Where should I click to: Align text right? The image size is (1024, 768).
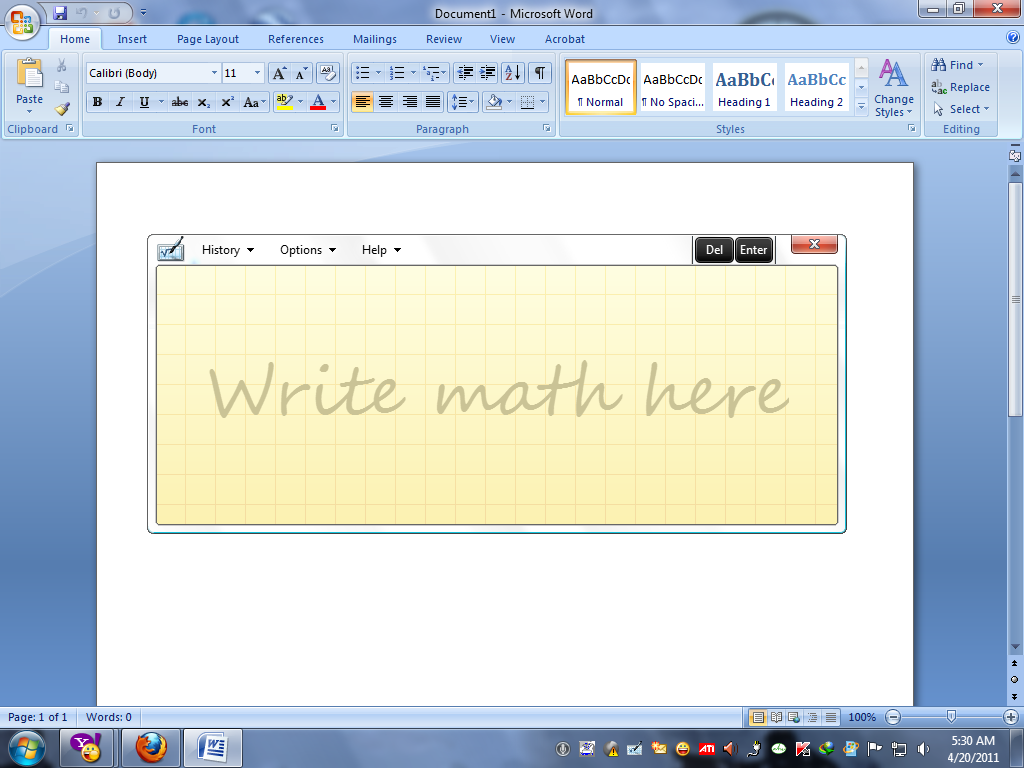[x=409, y=102]
